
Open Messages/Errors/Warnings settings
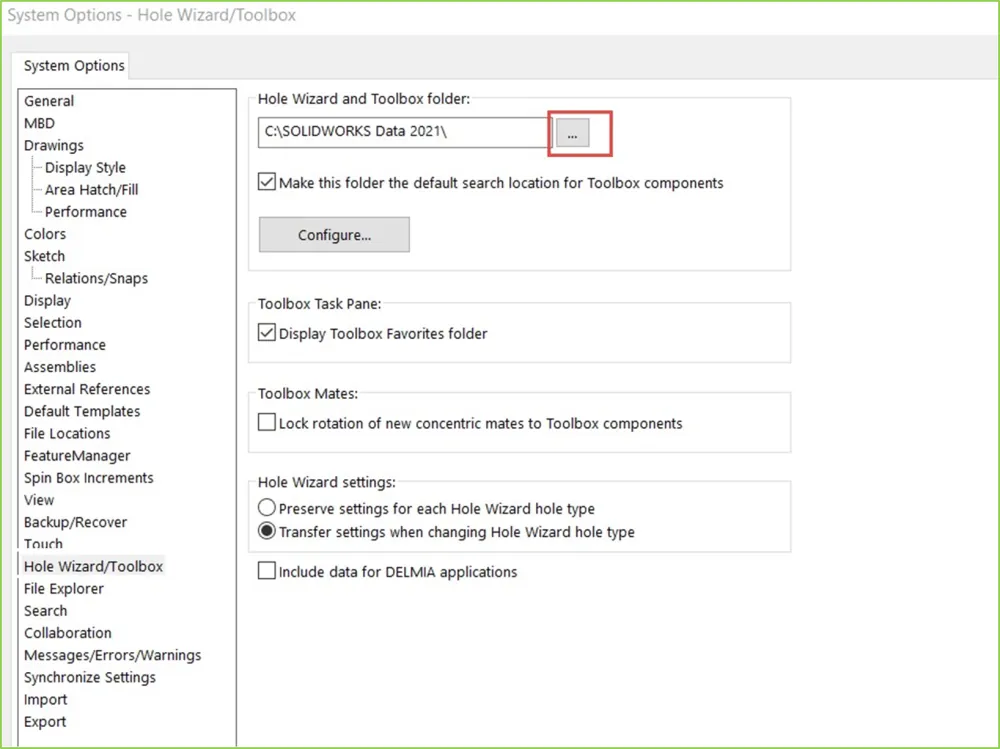pos(112,655)
